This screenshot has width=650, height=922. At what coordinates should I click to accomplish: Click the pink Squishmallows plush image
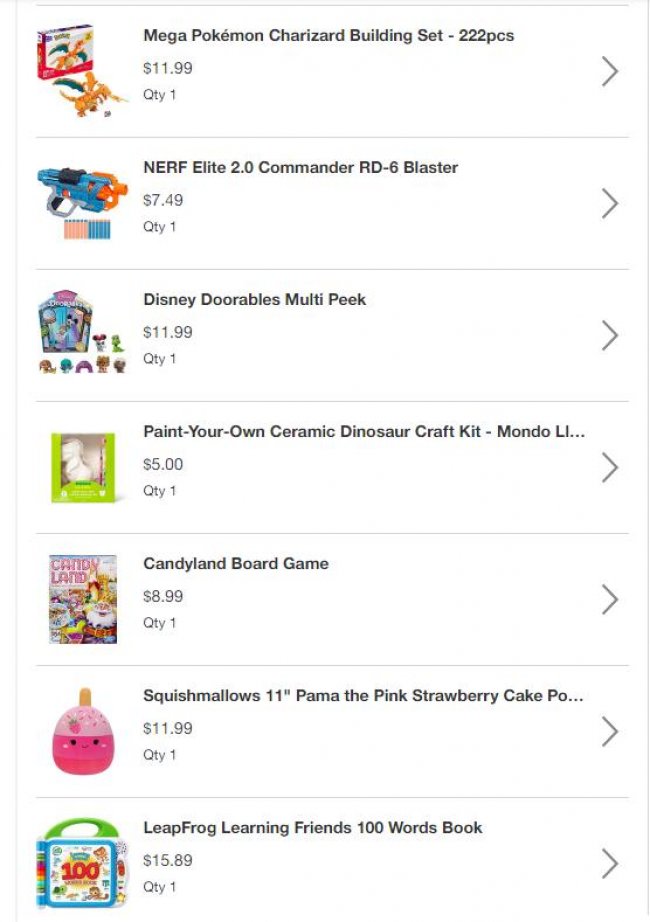tap(83, 731)
